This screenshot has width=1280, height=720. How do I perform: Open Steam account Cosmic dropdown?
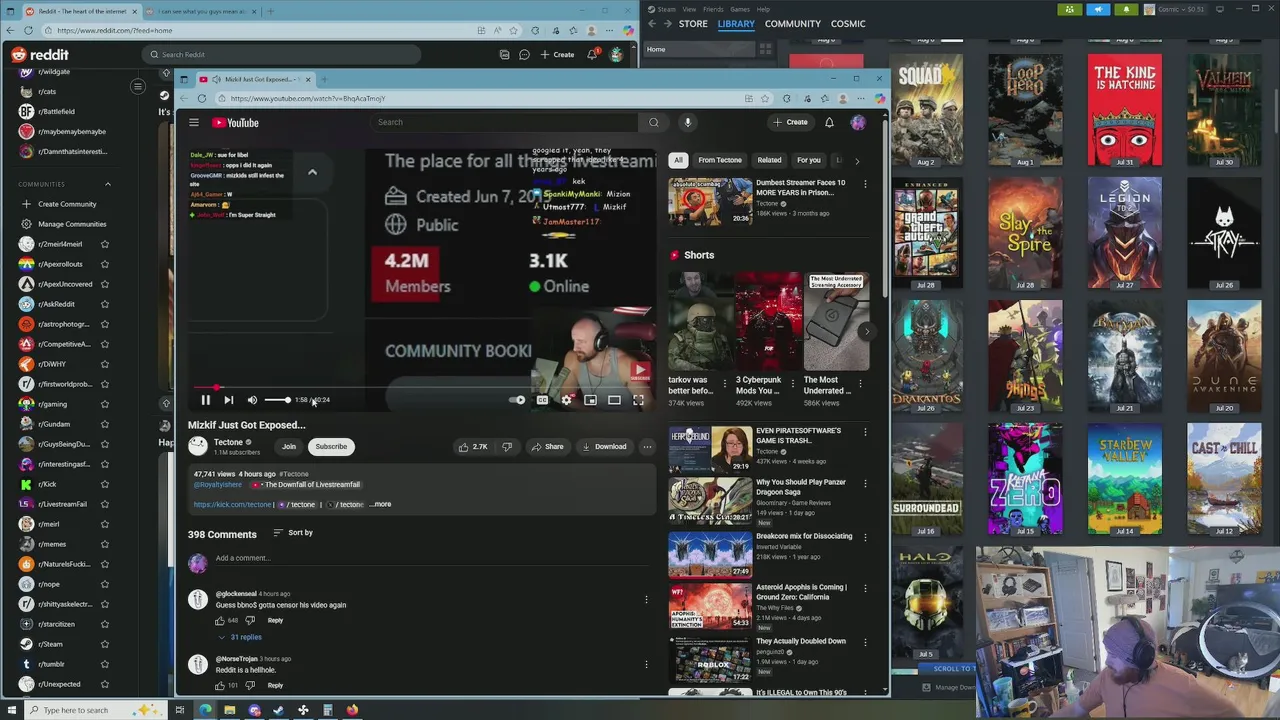tap(1178, 9)
